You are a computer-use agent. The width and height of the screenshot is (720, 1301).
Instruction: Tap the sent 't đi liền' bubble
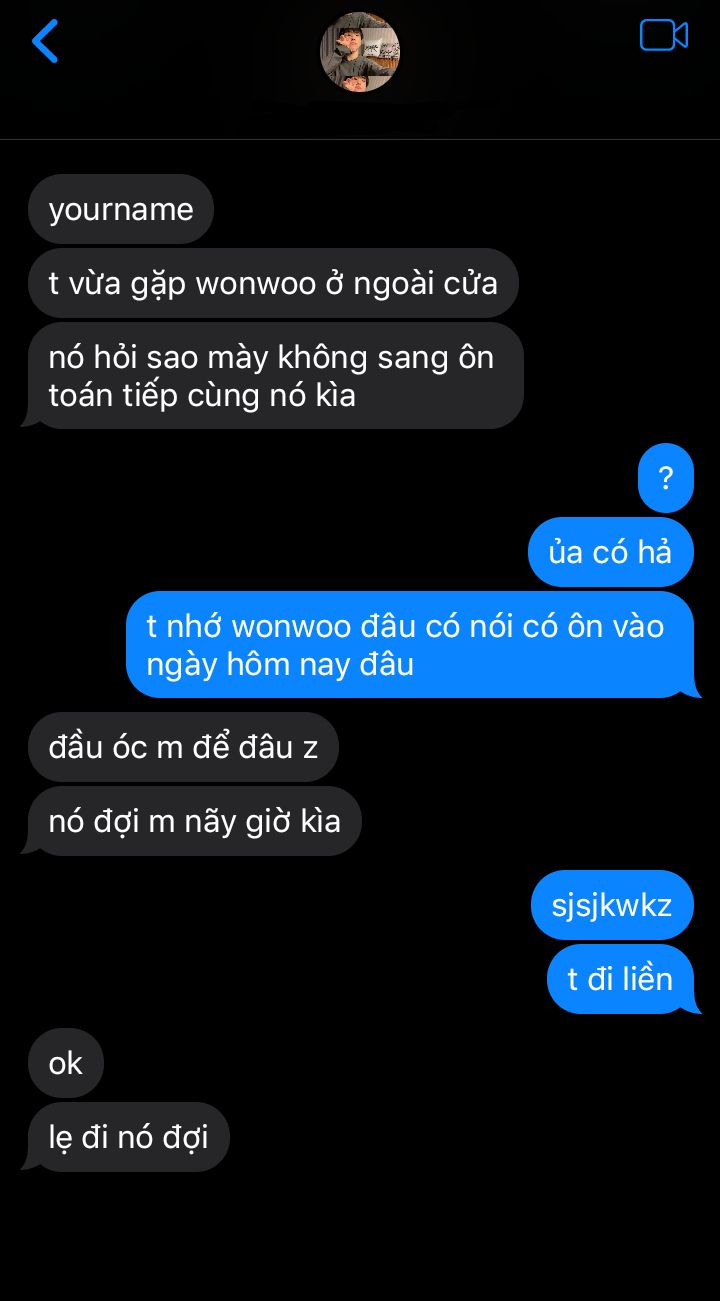tap(622, 979)
